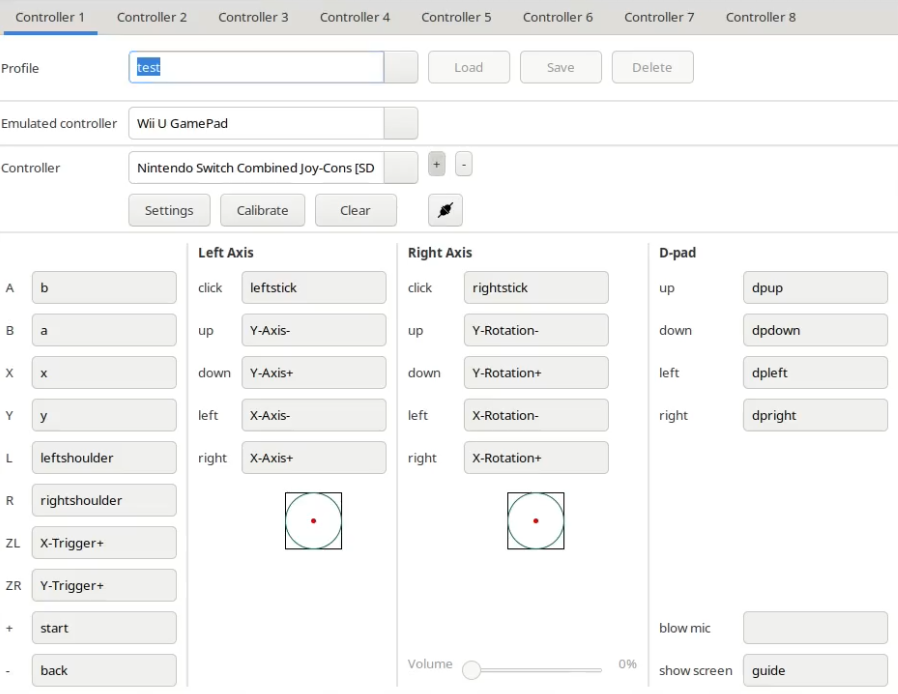Expand the Emulated controller dropdown

(x=401, y=124)
